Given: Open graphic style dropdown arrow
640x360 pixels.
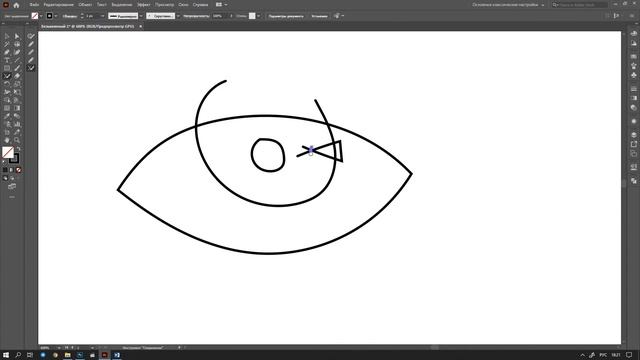Looking at the screenshot, I should click(x=259, y=16).
